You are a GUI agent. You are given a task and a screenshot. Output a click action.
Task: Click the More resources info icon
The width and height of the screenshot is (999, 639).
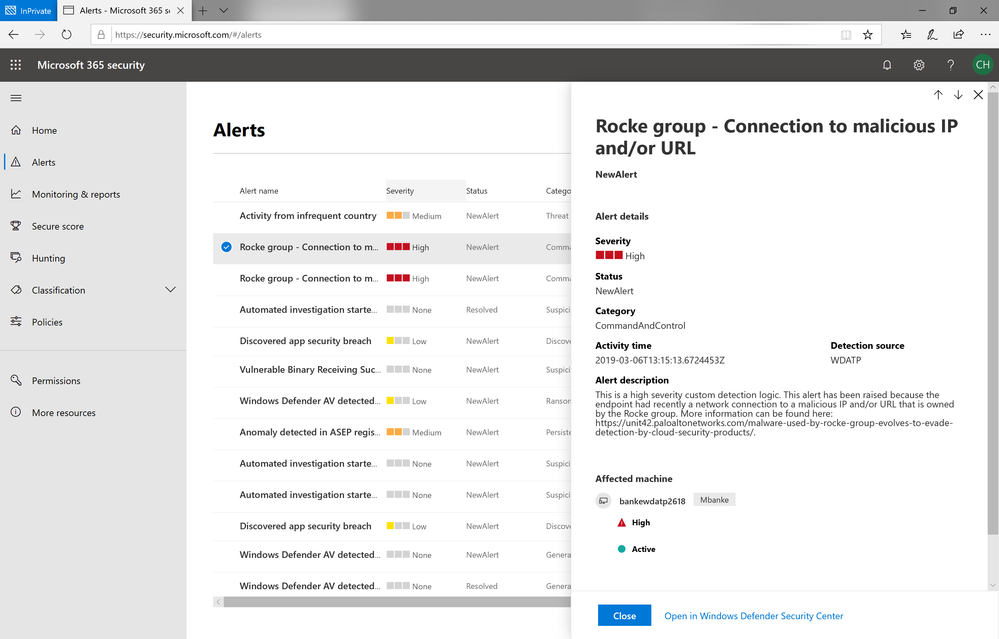pyautogui.click(x=16, y=412)
